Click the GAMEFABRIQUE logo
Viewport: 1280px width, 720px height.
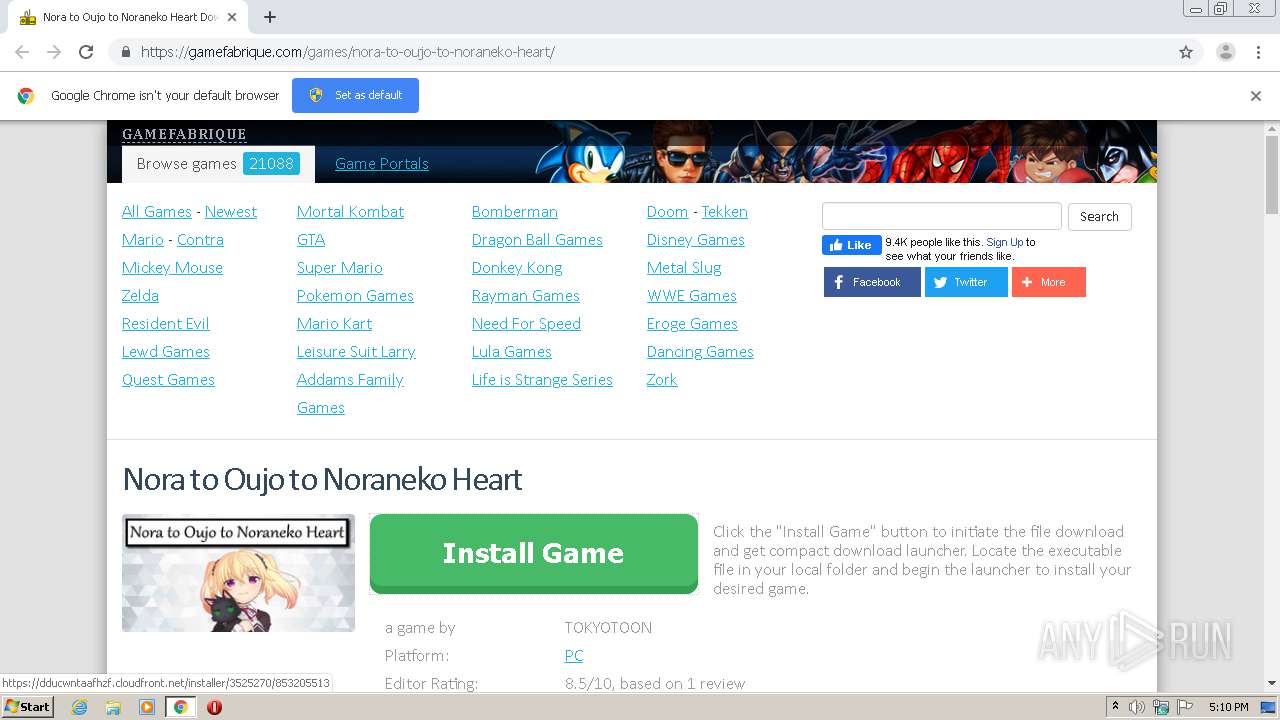point(184,134)
